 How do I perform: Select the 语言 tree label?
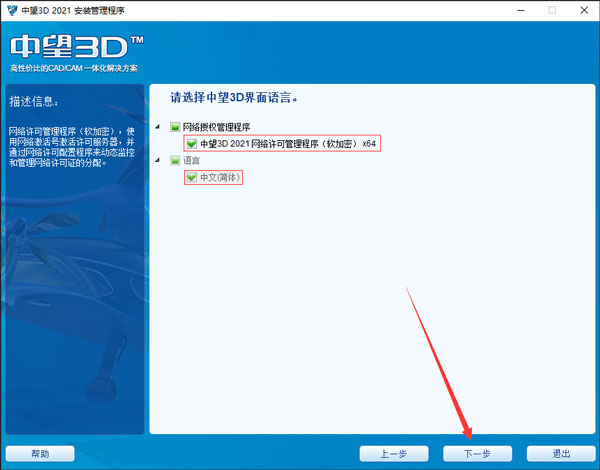(x=191, y=160)
